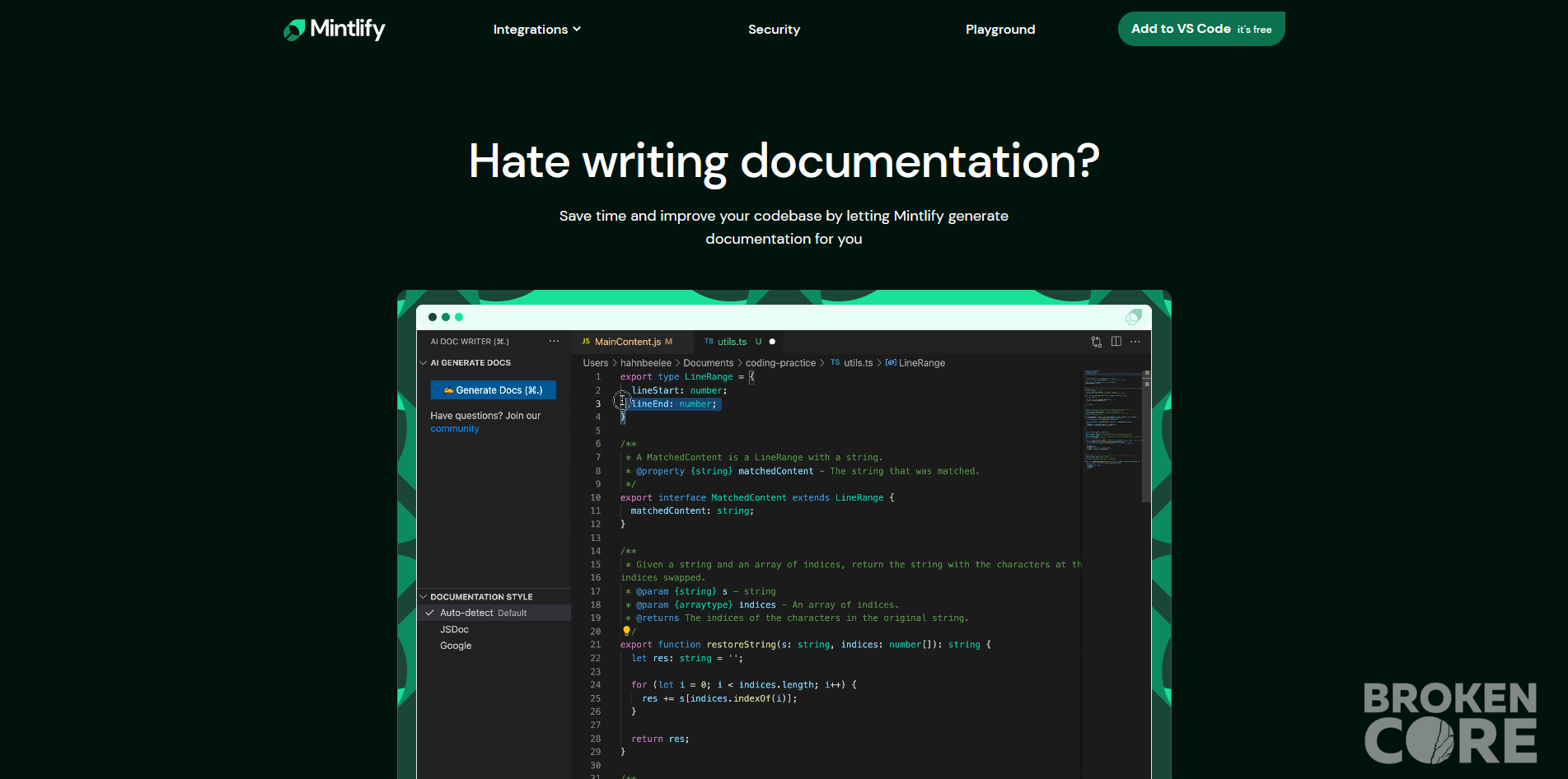
Task: Click hahnbeelee in the breadcrumb path
Action: 646,363
